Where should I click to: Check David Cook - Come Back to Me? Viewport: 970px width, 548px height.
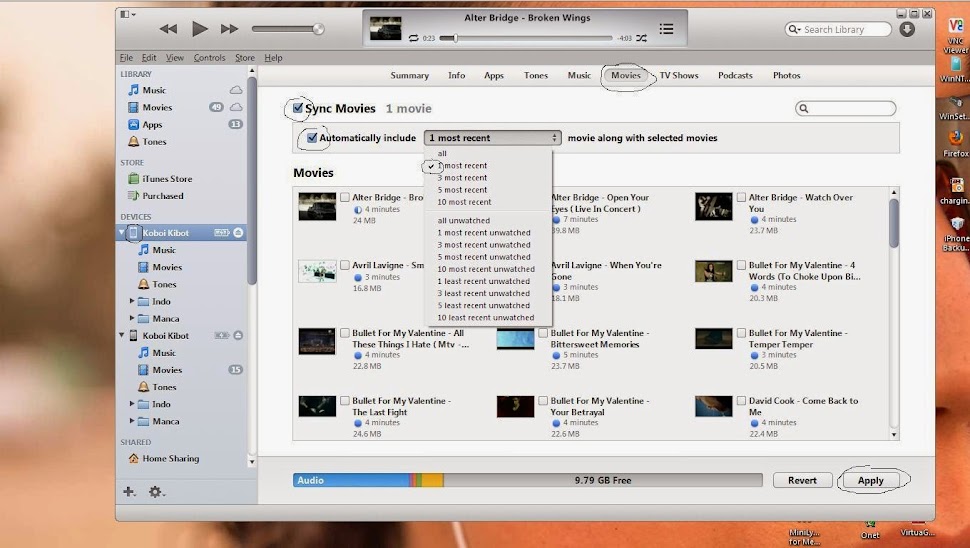tap(741, 401)
